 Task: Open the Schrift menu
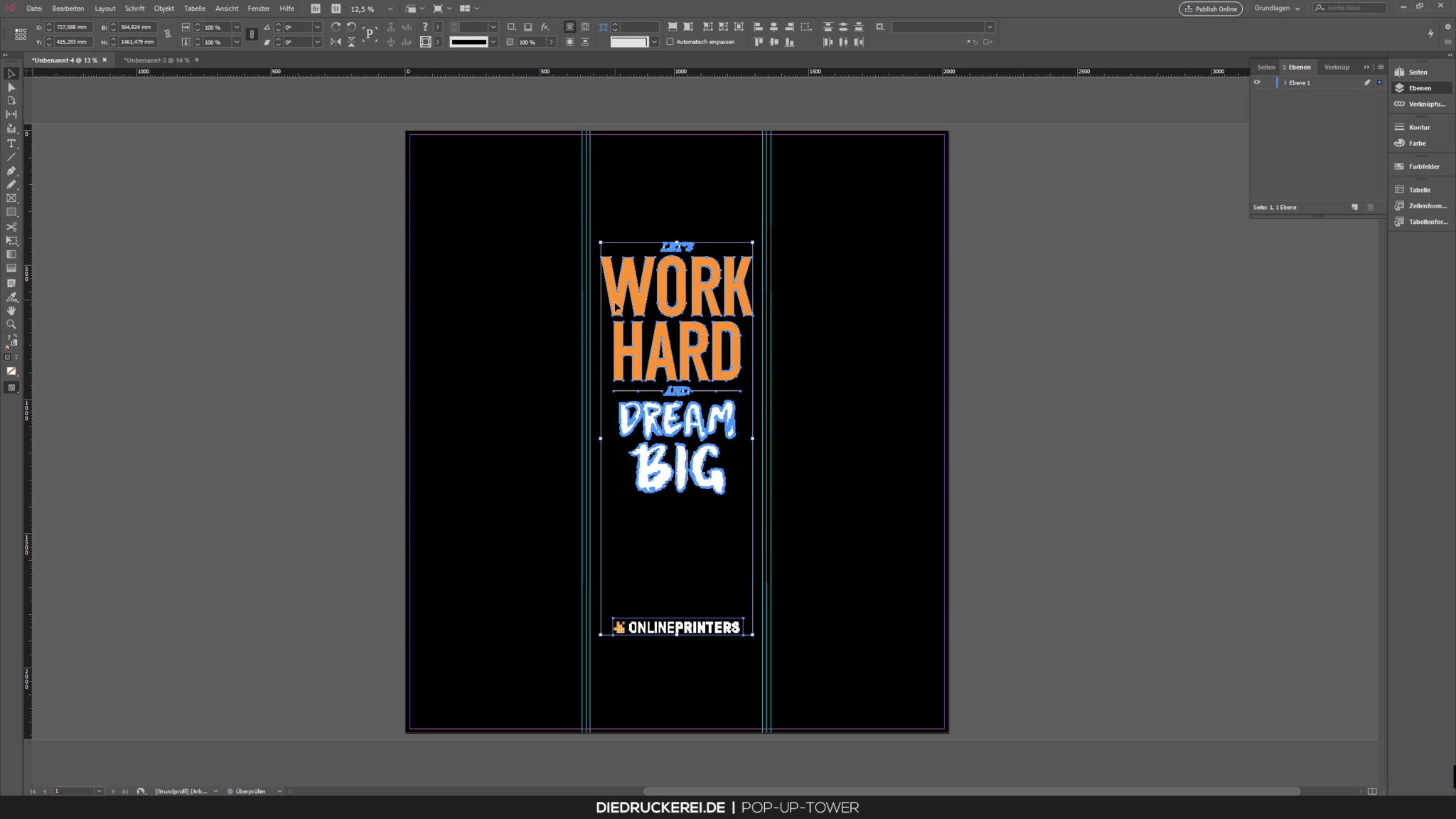click(x=134, y=9)
